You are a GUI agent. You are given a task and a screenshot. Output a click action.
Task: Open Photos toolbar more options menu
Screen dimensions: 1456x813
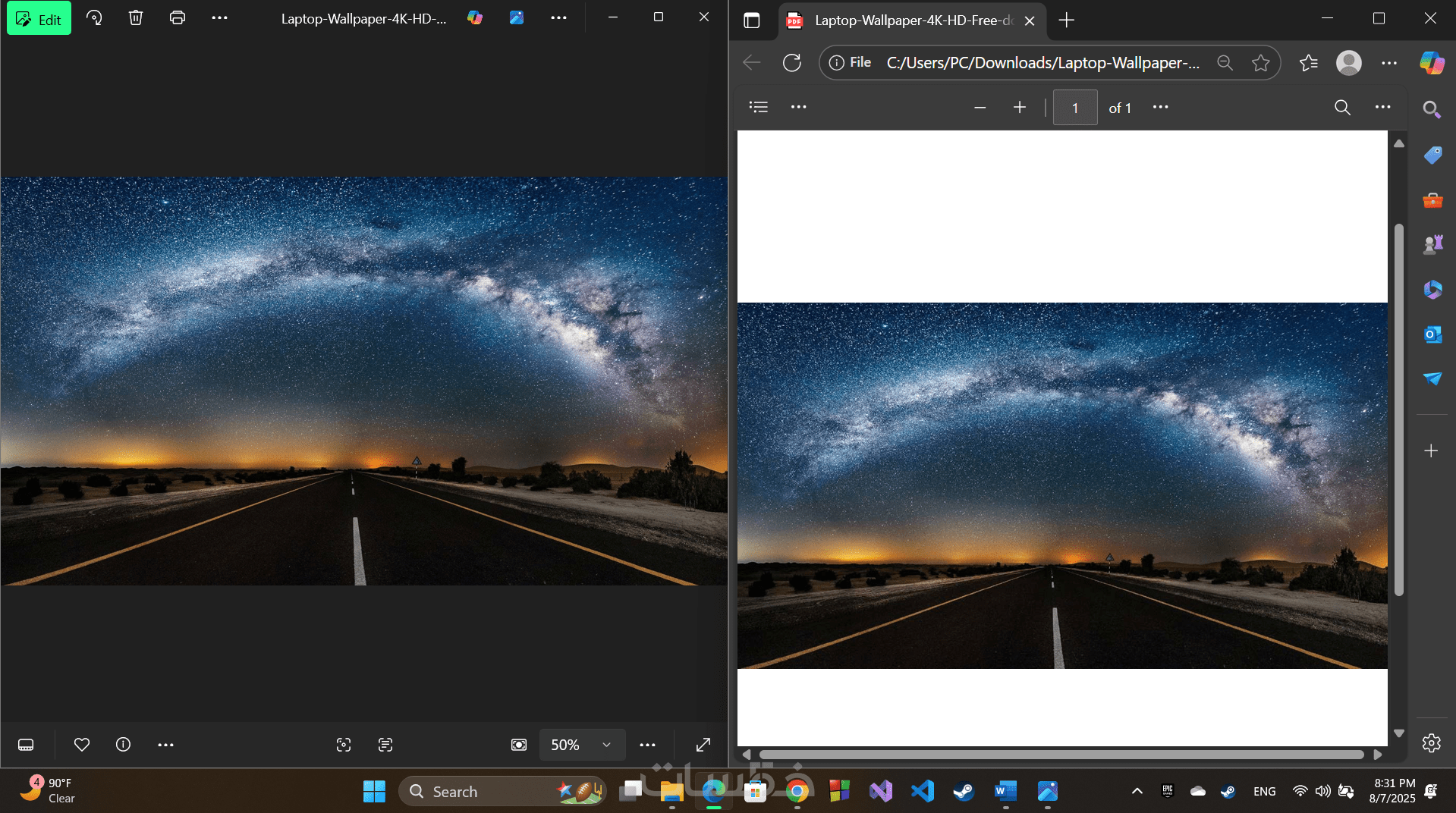[219, 17]
